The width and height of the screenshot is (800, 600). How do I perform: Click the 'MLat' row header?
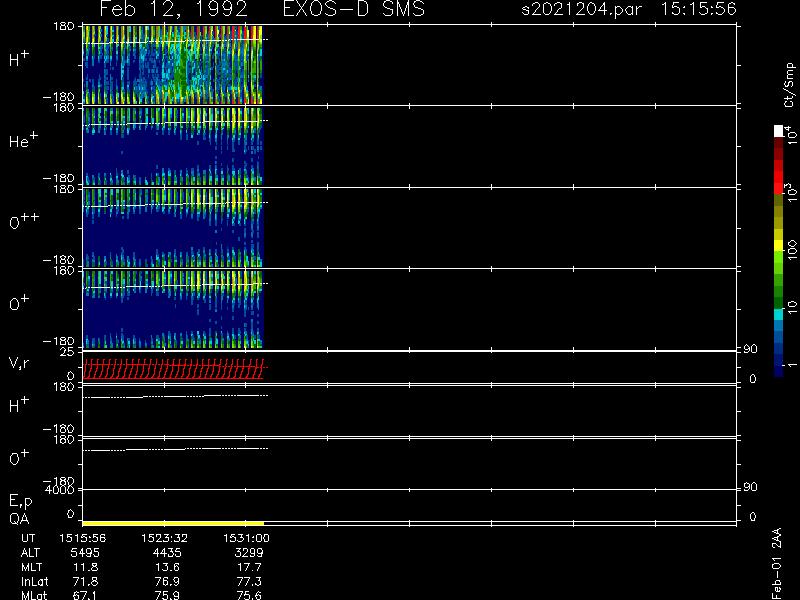pos(34,595)
